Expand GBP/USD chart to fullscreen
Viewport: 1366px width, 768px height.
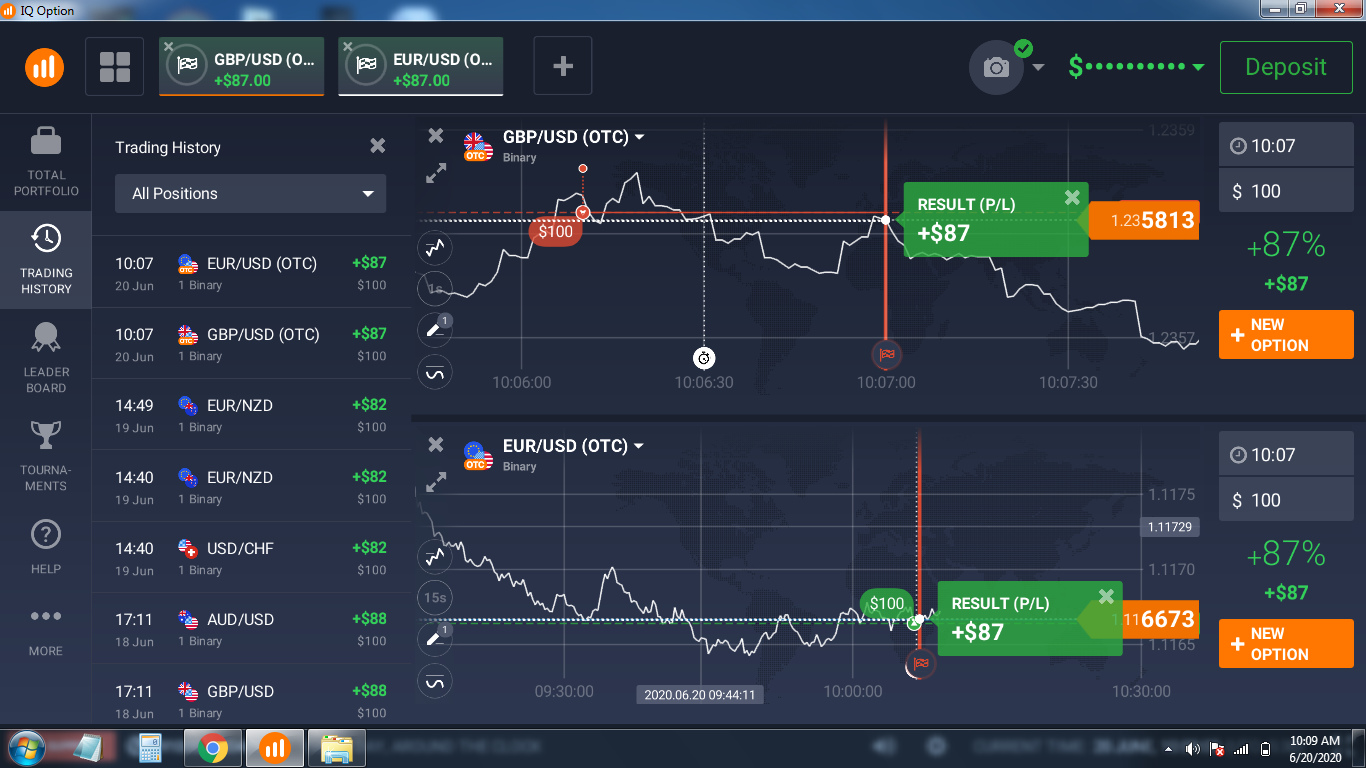[x=436, y=174]
